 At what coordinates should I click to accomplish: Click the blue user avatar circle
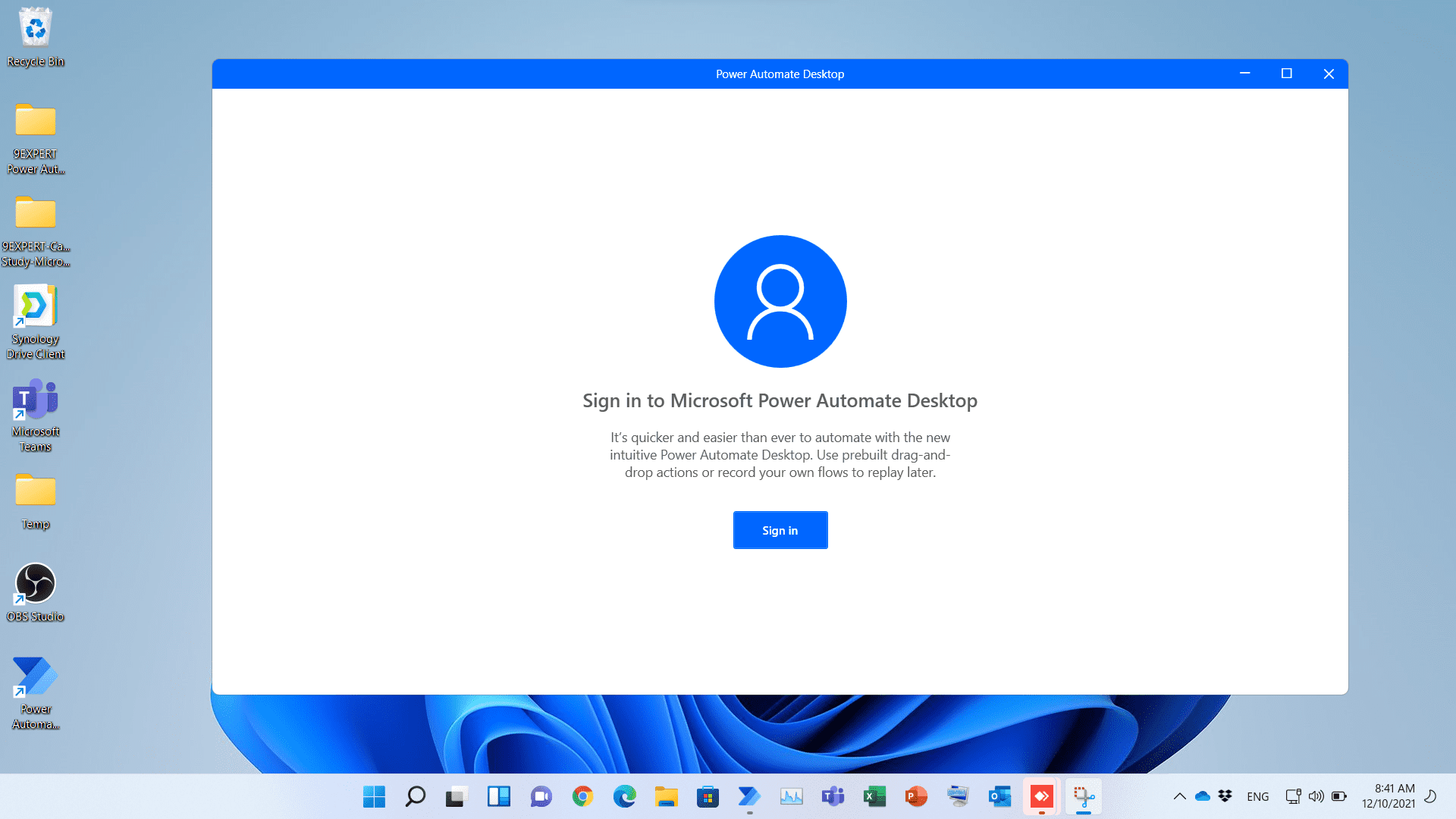780,301
